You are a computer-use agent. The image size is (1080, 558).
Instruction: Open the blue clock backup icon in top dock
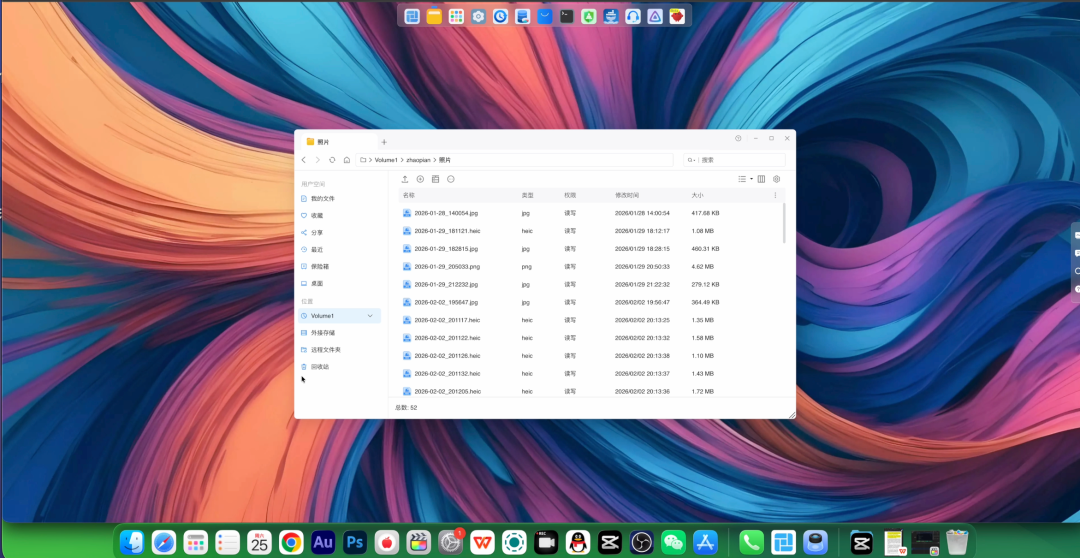point(500,16)
